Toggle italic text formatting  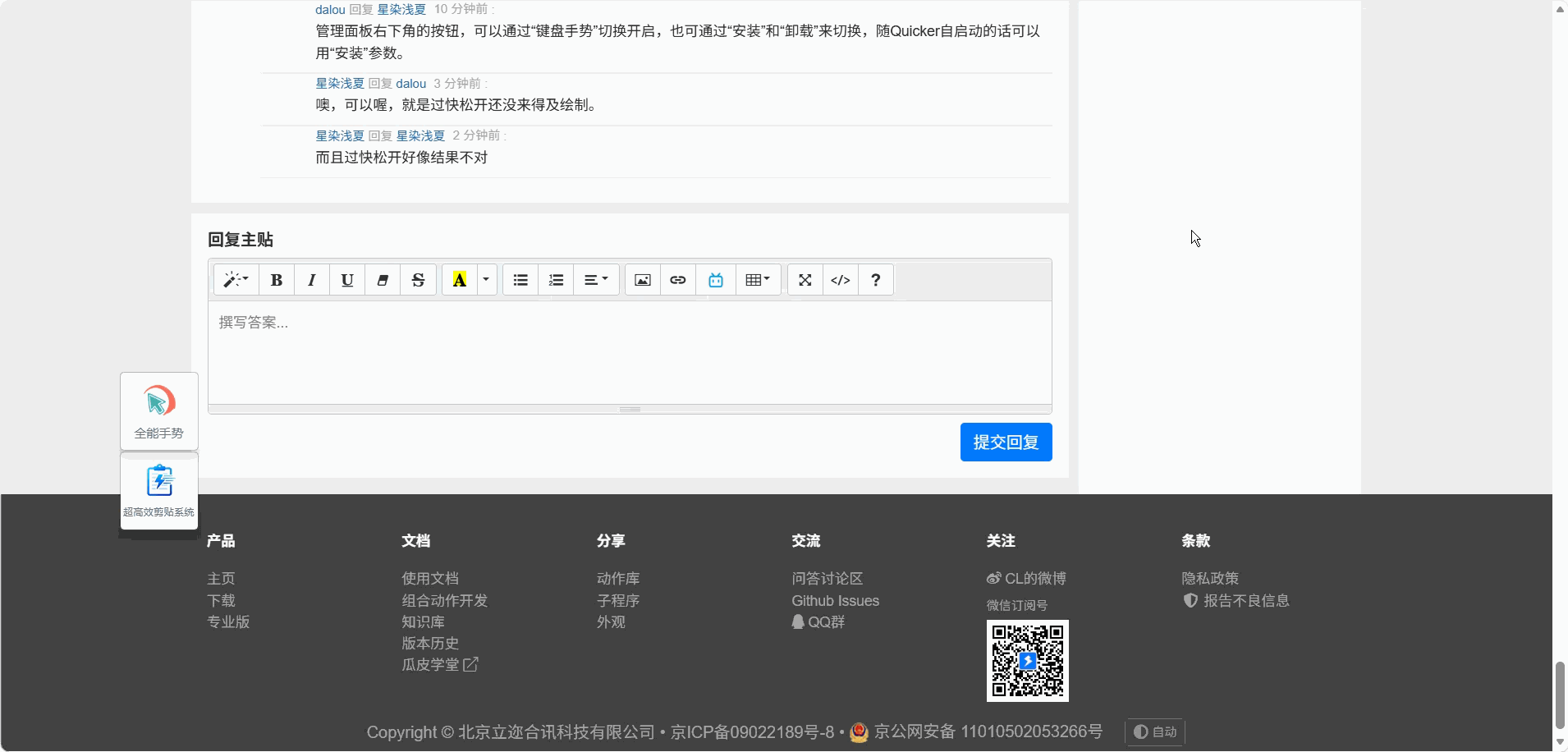tap(312, 280)
